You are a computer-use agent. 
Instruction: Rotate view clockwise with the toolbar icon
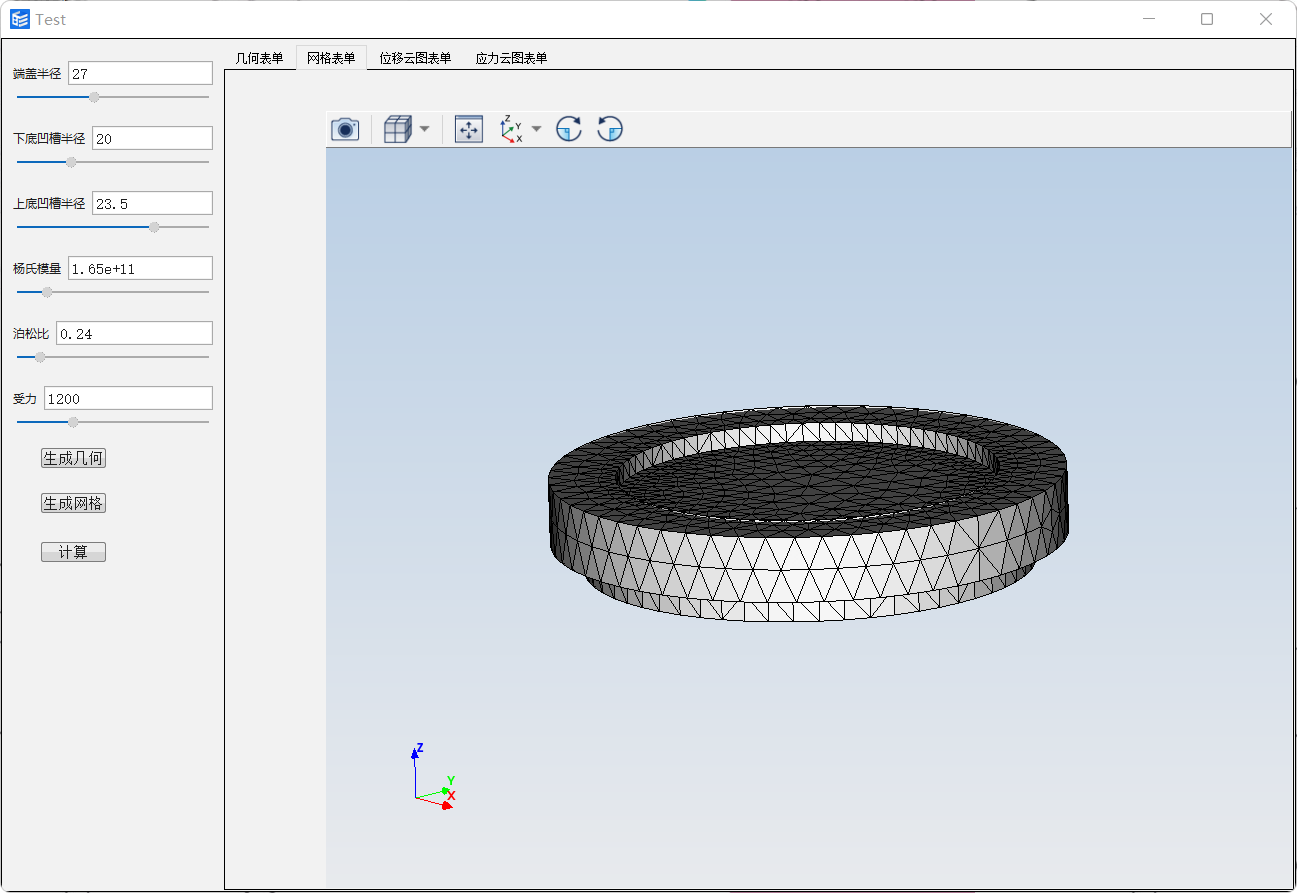pos(569,129)
